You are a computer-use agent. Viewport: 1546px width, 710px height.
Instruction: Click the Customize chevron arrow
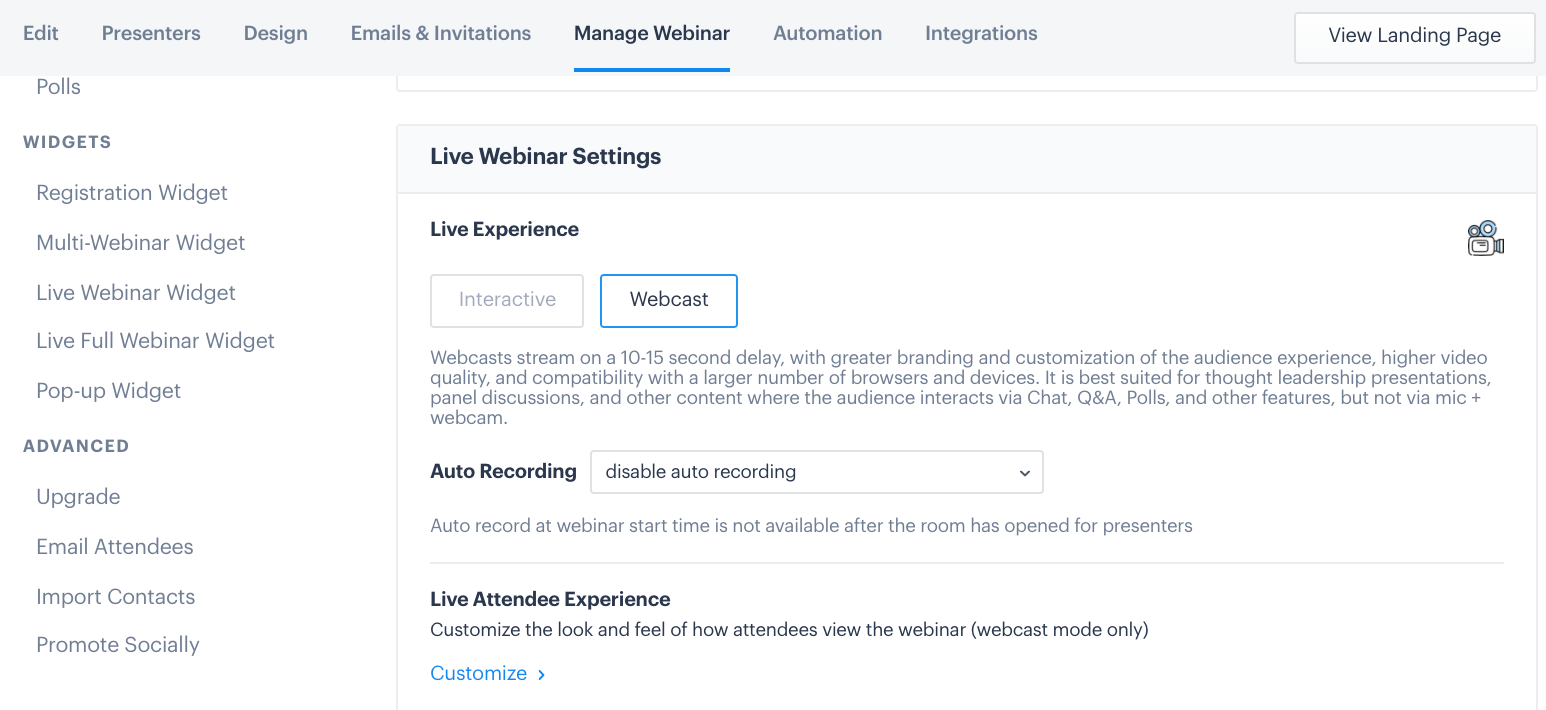[x=541, y=675]
